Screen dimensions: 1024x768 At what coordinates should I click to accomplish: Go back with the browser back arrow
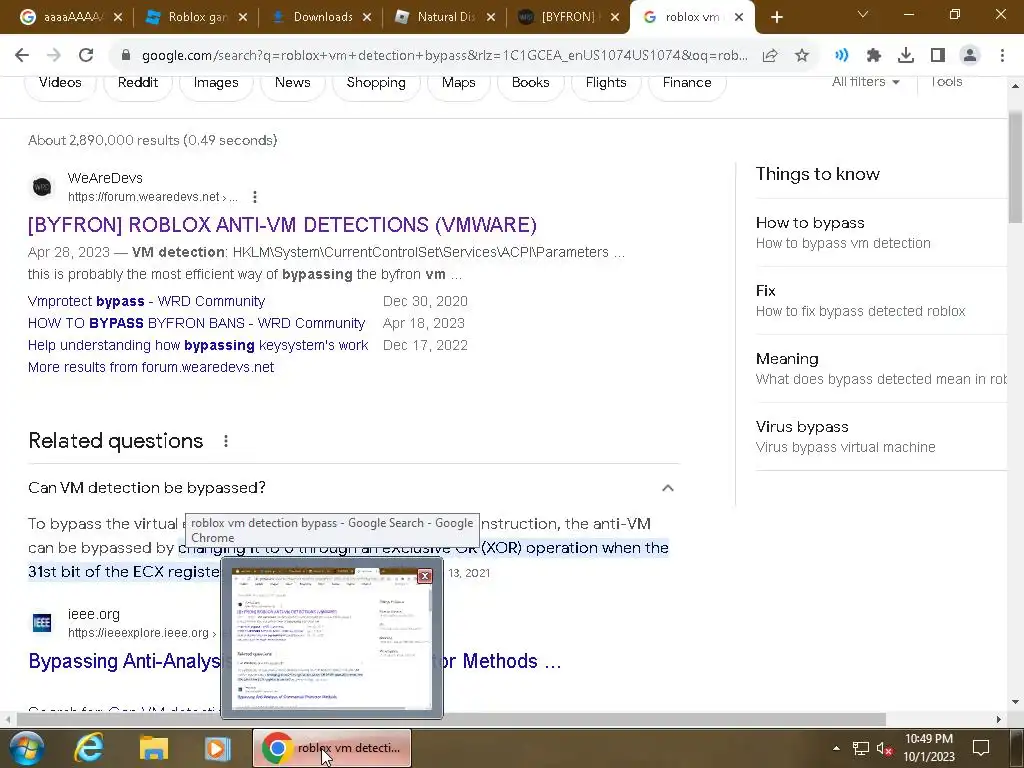click(x=22, y=56)
